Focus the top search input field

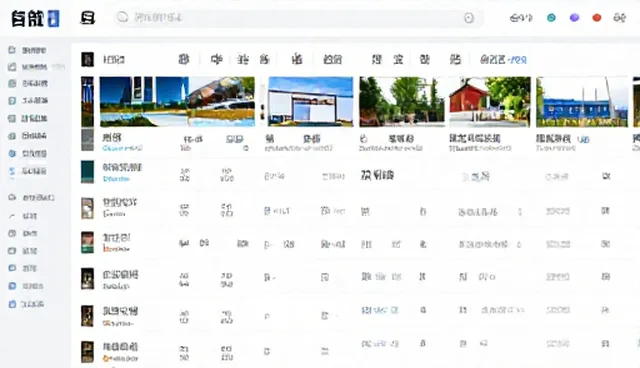[x=299, y=18]
